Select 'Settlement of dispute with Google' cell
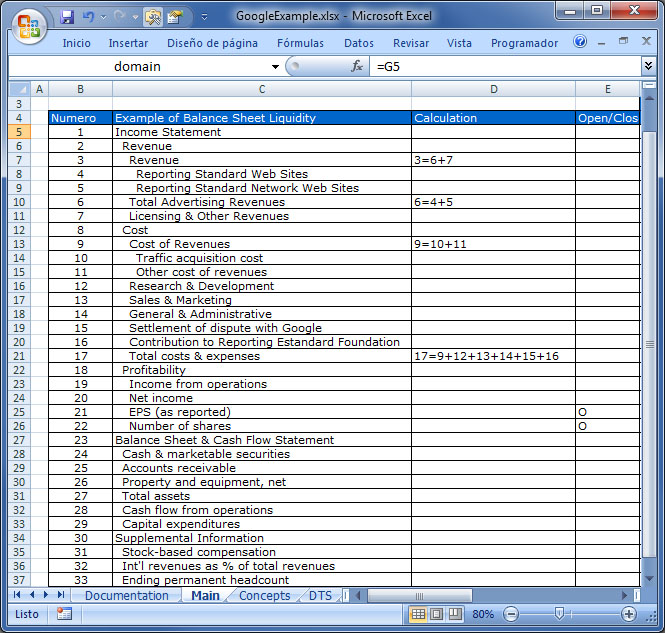The height and width of the screenshot is (633, 665). [x=262, y=328]
